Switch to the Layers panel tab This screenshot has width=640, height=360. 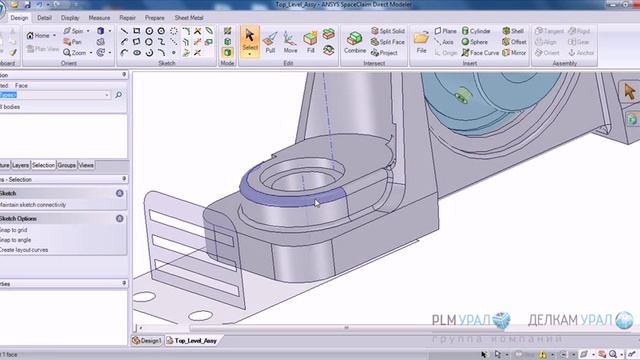(20, 165)
